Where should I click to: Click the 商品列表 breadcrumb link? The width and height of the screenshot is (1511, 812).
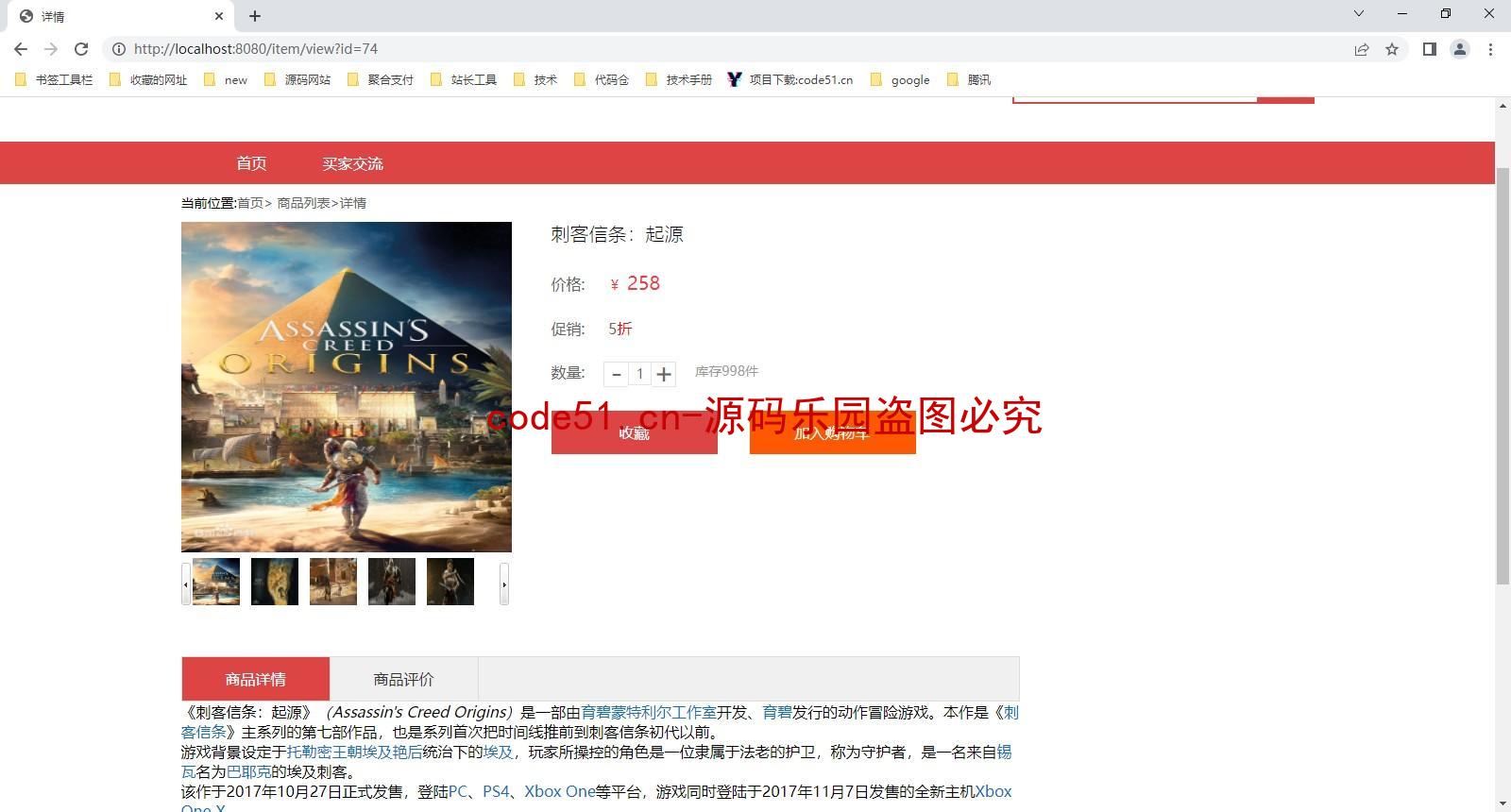[303, 203]
